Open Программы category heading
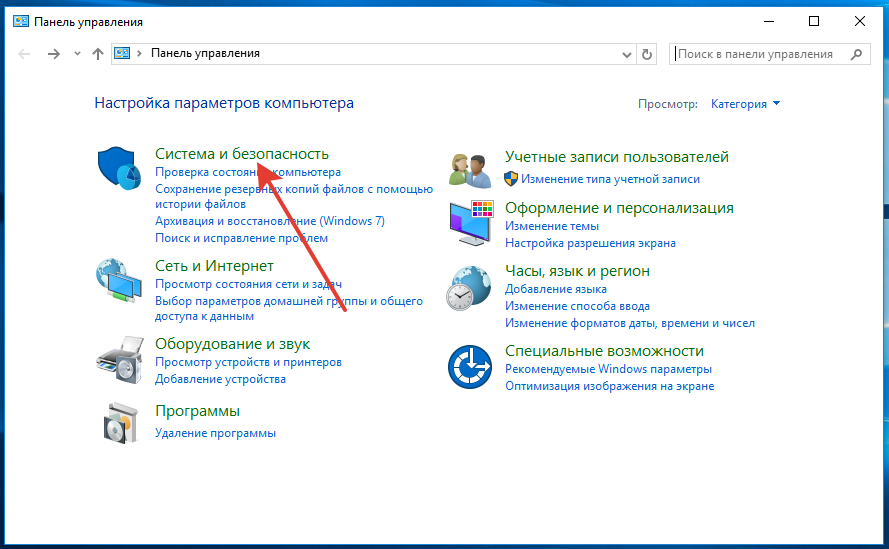Viewport: 889px width, 549px height. (197, 411)
